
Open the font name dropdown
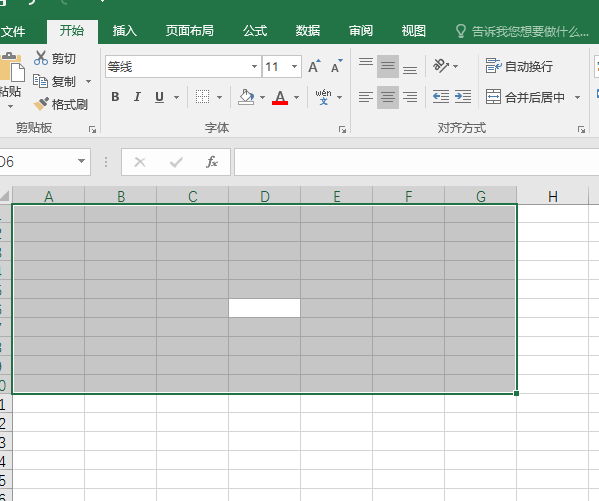[x=254, y=66]
